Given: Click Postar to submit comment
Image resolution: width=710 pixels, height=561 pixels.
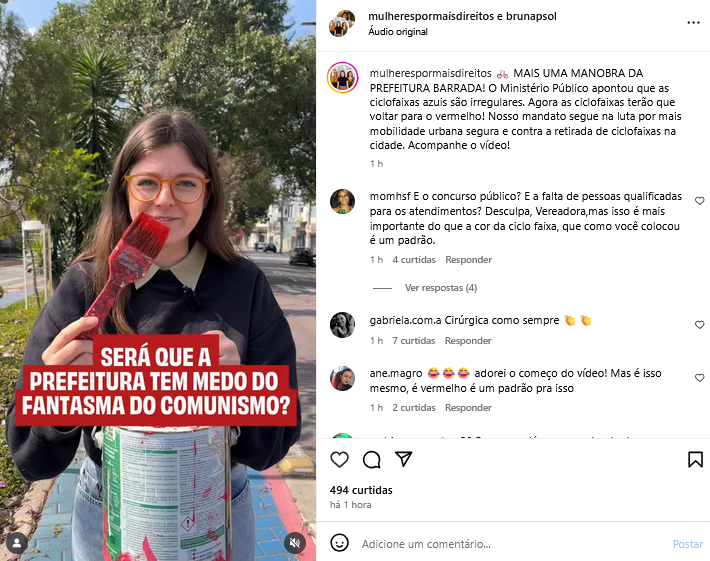Looking at the screenshot, I should (687, 544).
